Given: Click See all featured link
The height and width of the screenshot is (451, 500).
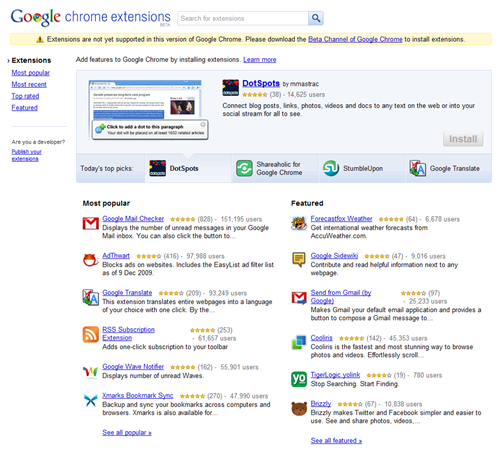Looking at the screenshot, I should (x=336, y=441).
